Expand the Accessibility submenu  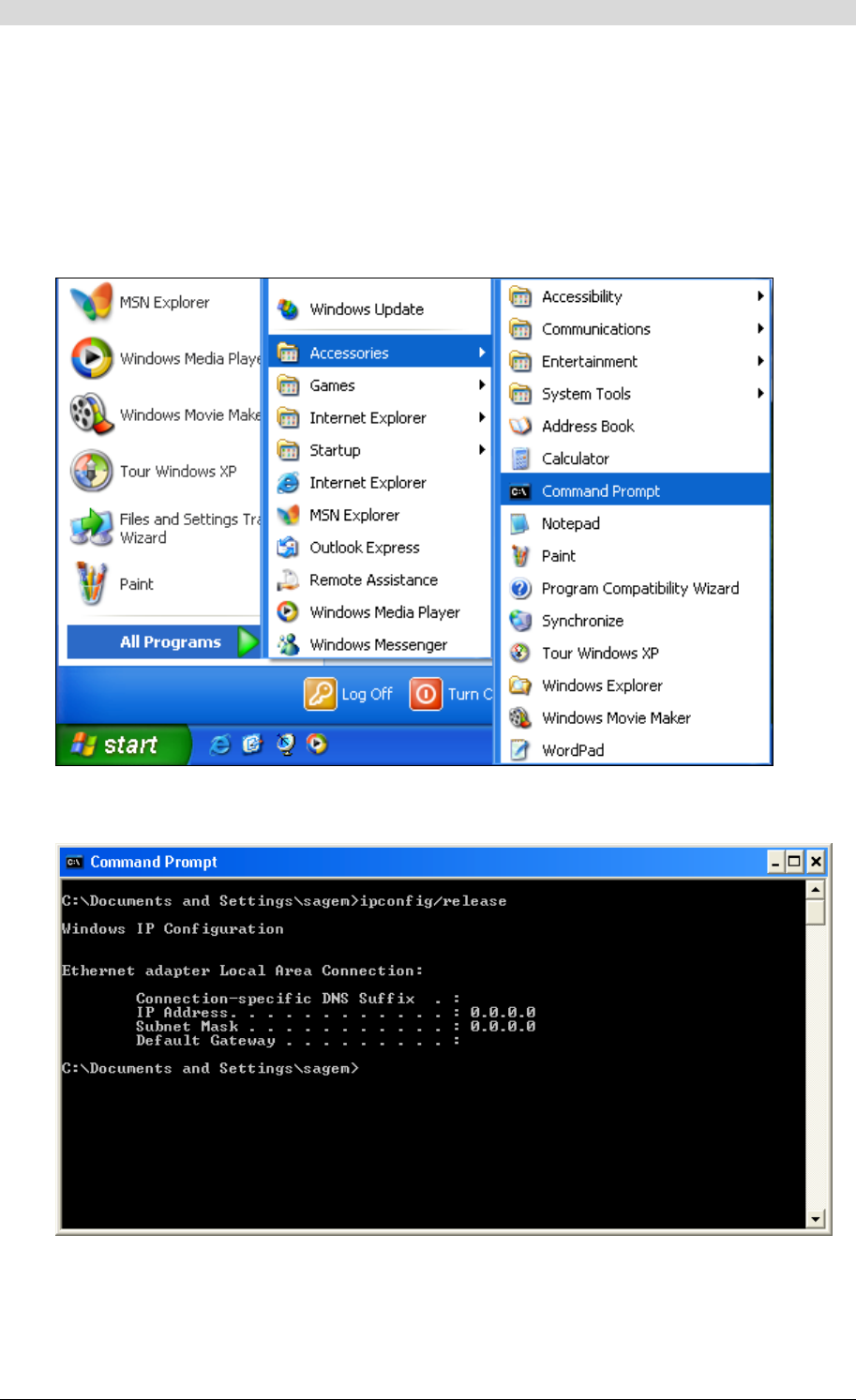[760, 296]
